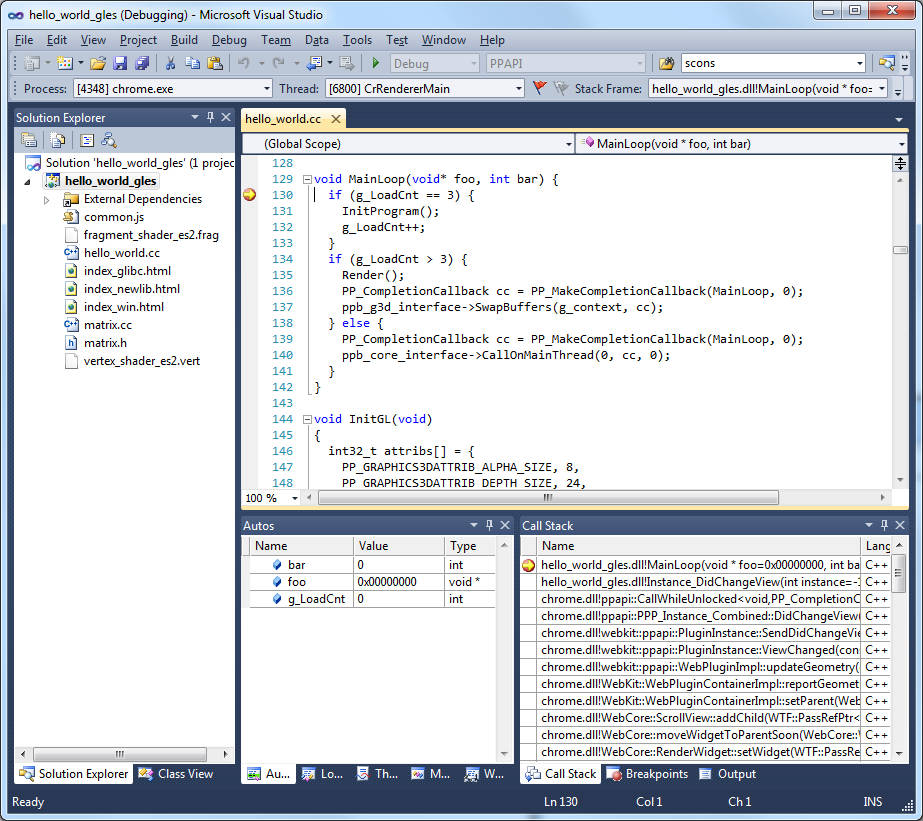The width and height of the screenshot is (923, 821).
Task: Select the g_LoadCnt row in Autos
Action: [x=373, y=599]
